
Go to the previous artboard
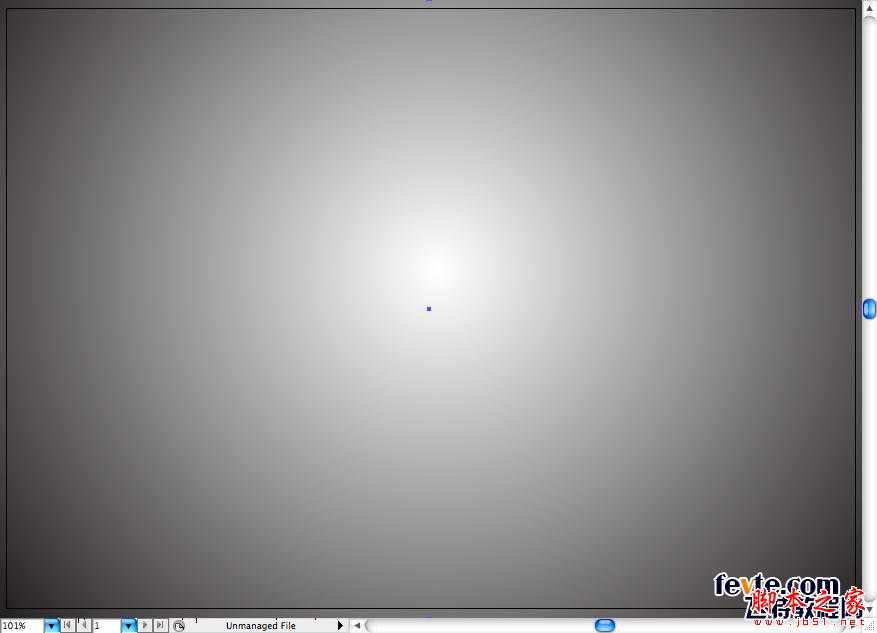[83, 625]
